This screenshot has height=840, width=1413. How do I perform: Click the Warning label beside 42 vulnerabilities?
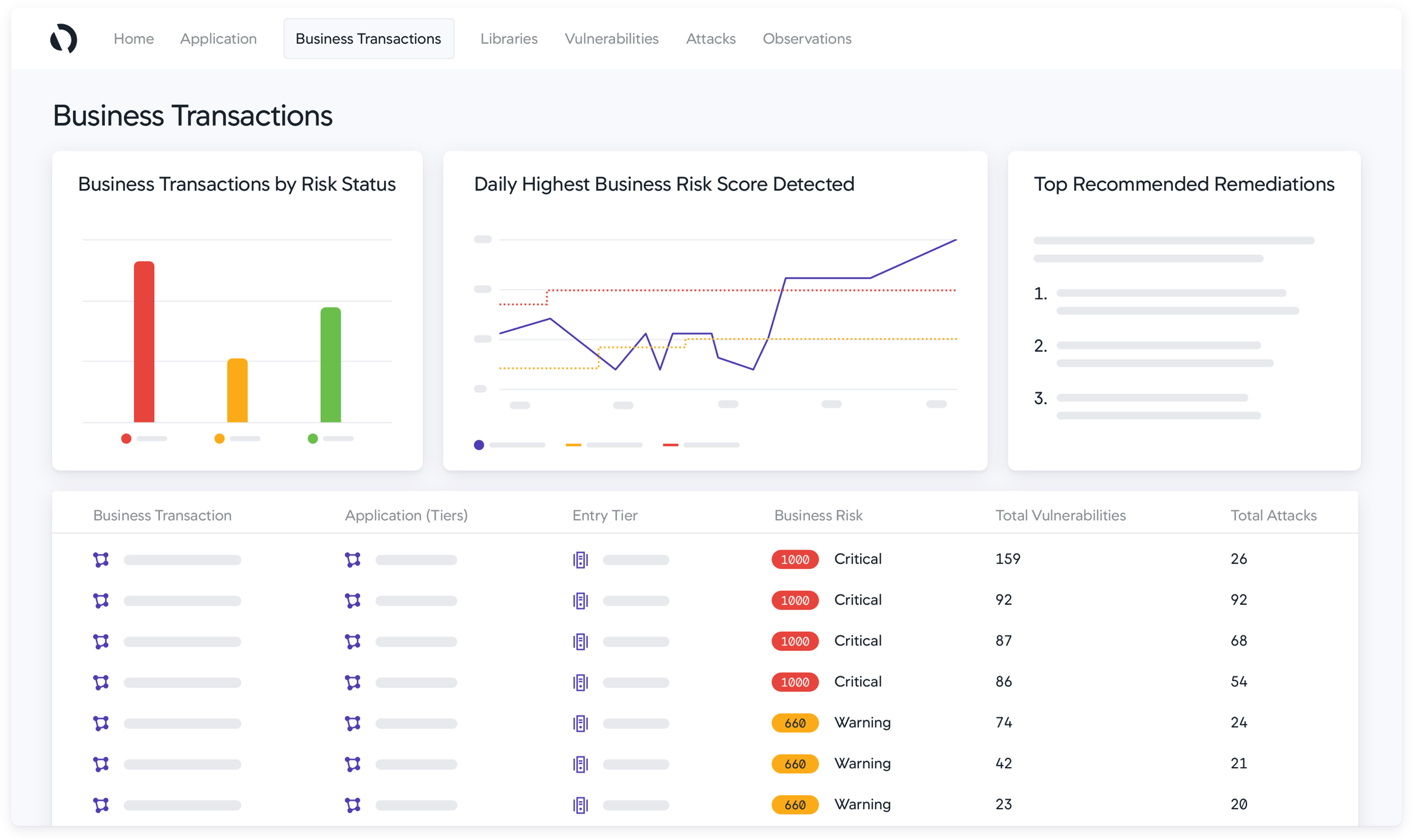(x=862, y=764)
